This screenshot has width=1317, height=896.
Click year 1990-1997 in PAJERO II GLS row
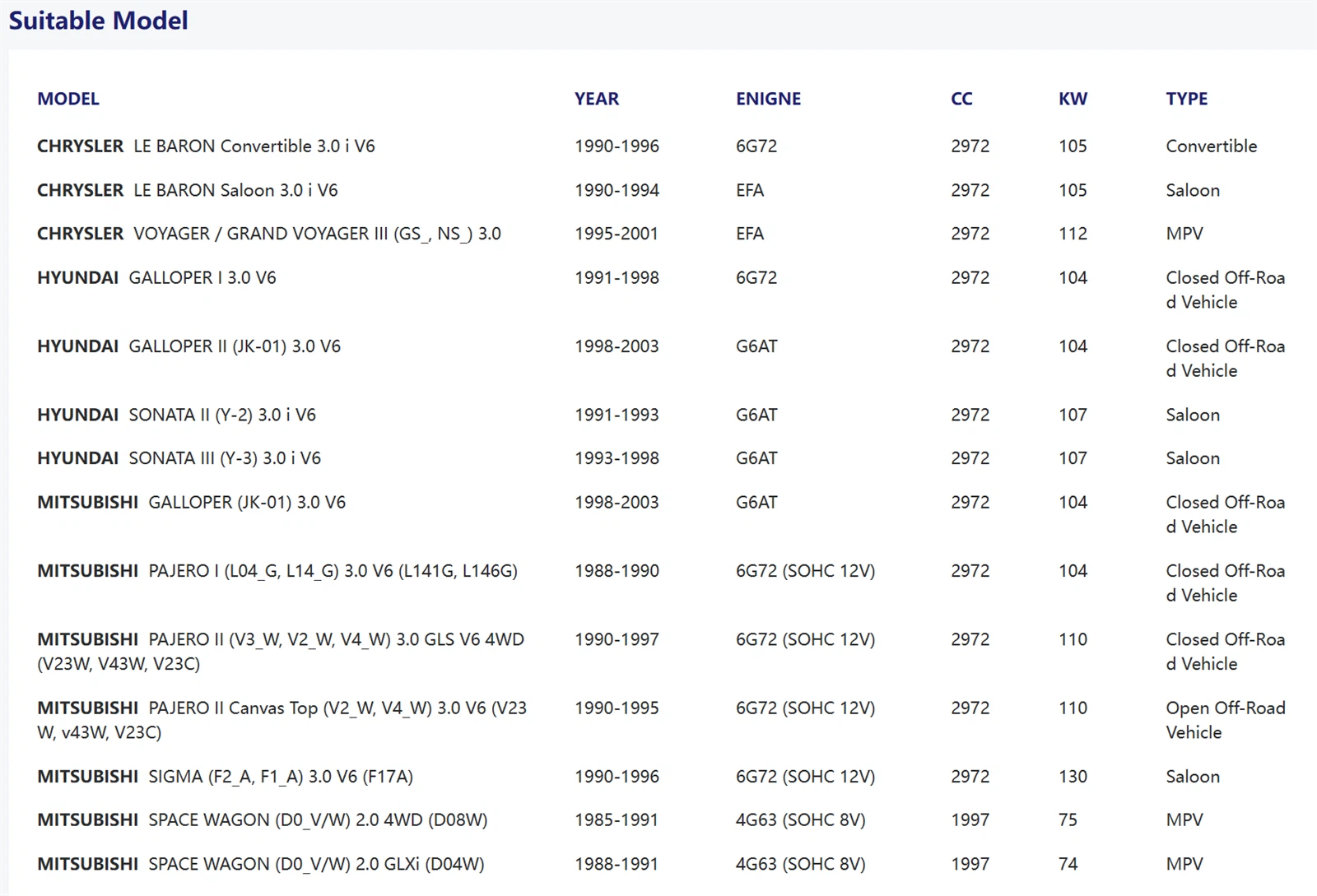pos(617,639)
